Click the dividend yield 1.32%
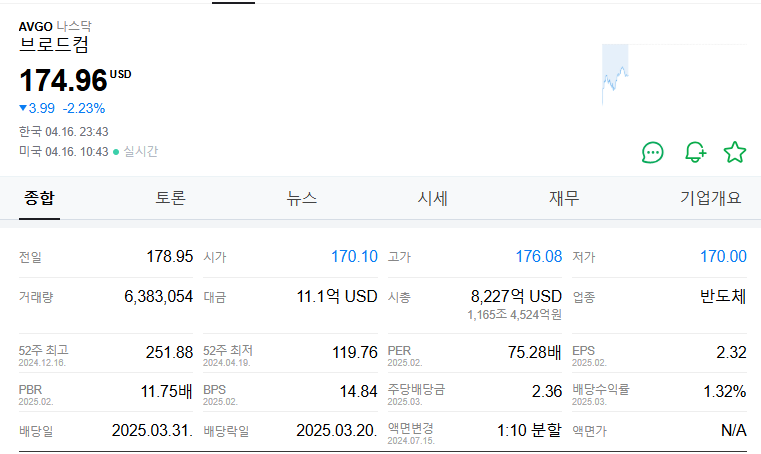Screen dimensions: 761x454 coord(725,391)
